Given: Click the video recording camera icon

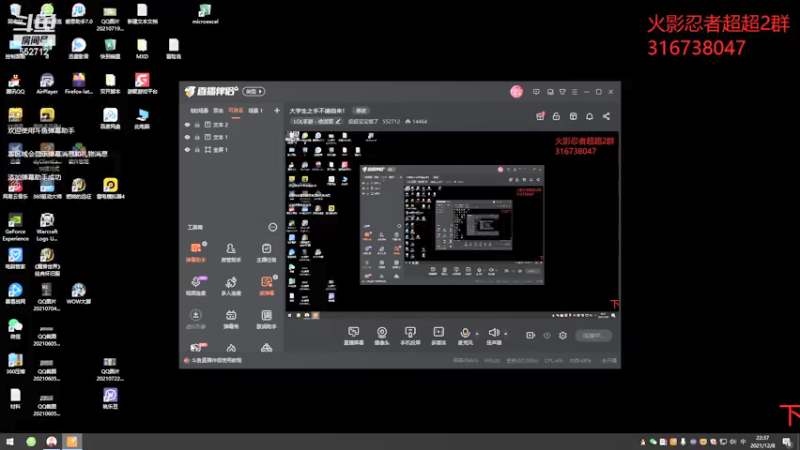Looking at the screenshot, I should [530, 335].
